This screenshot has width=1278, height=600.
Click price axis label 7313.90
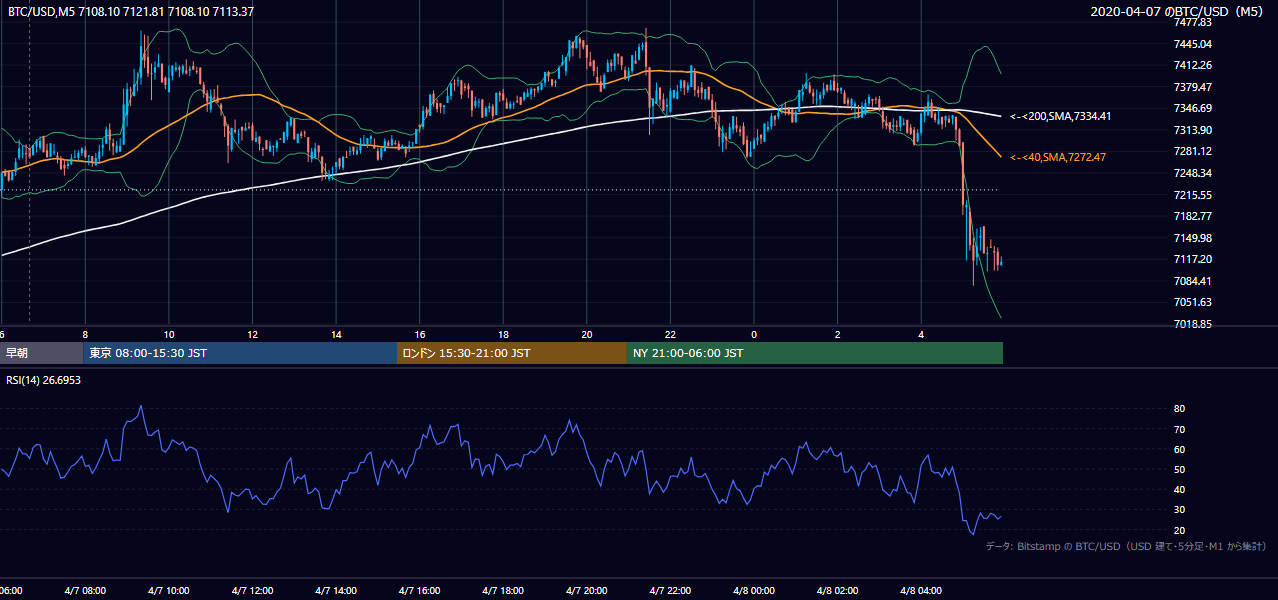[x=1193, y=130]
